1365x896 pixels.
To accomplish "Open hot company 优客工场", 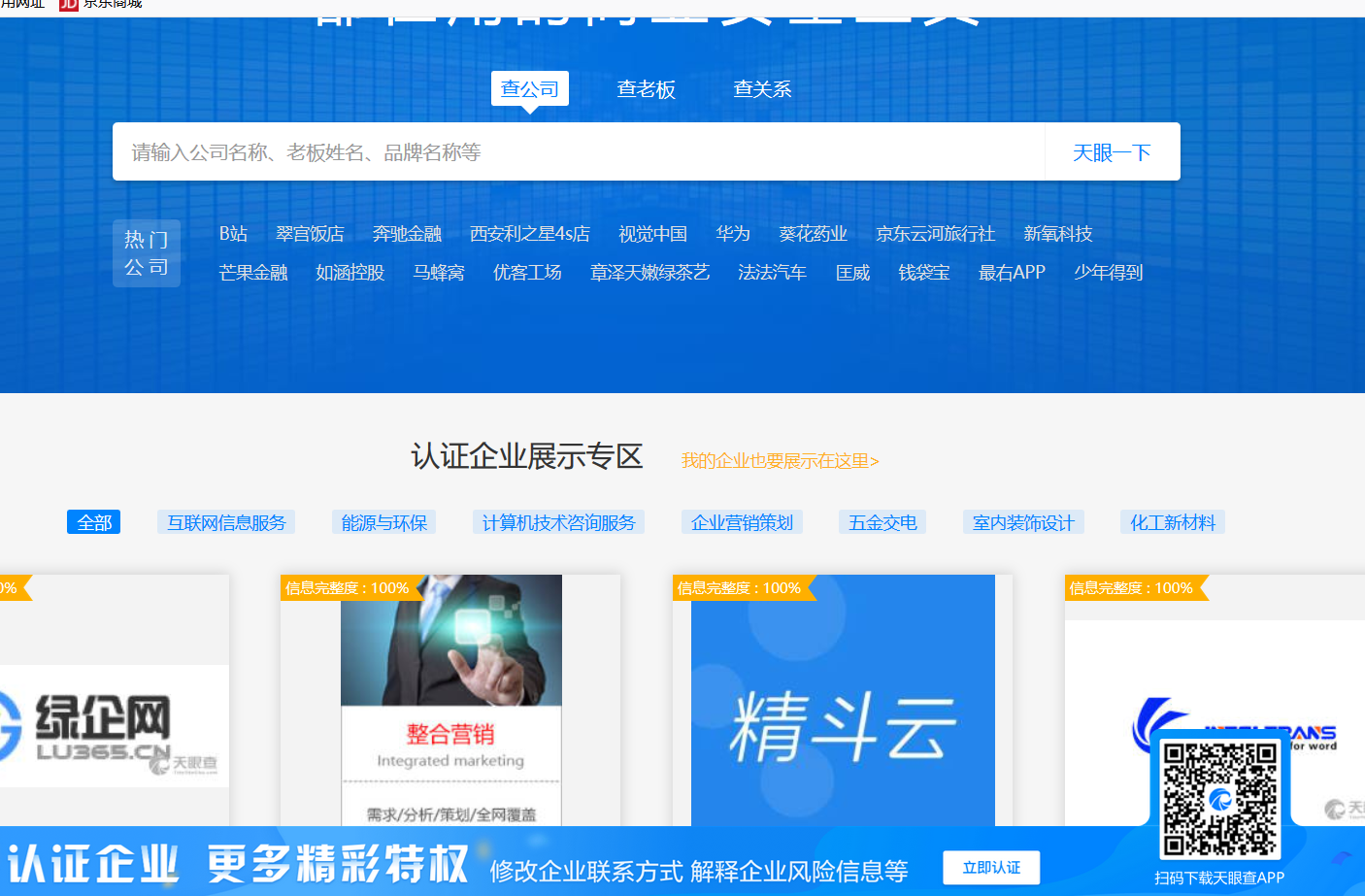I will (x=527, y=273).
